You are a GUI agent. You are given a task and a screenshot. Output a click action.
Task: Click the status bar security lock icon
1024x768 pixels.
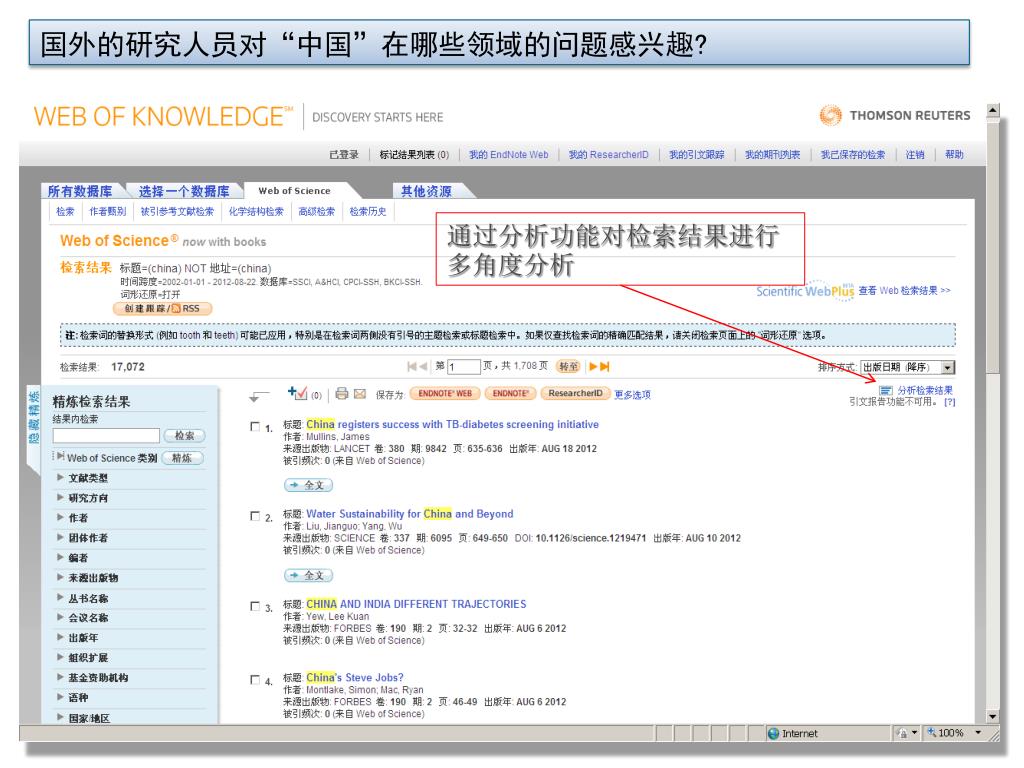tap(903, 733)
